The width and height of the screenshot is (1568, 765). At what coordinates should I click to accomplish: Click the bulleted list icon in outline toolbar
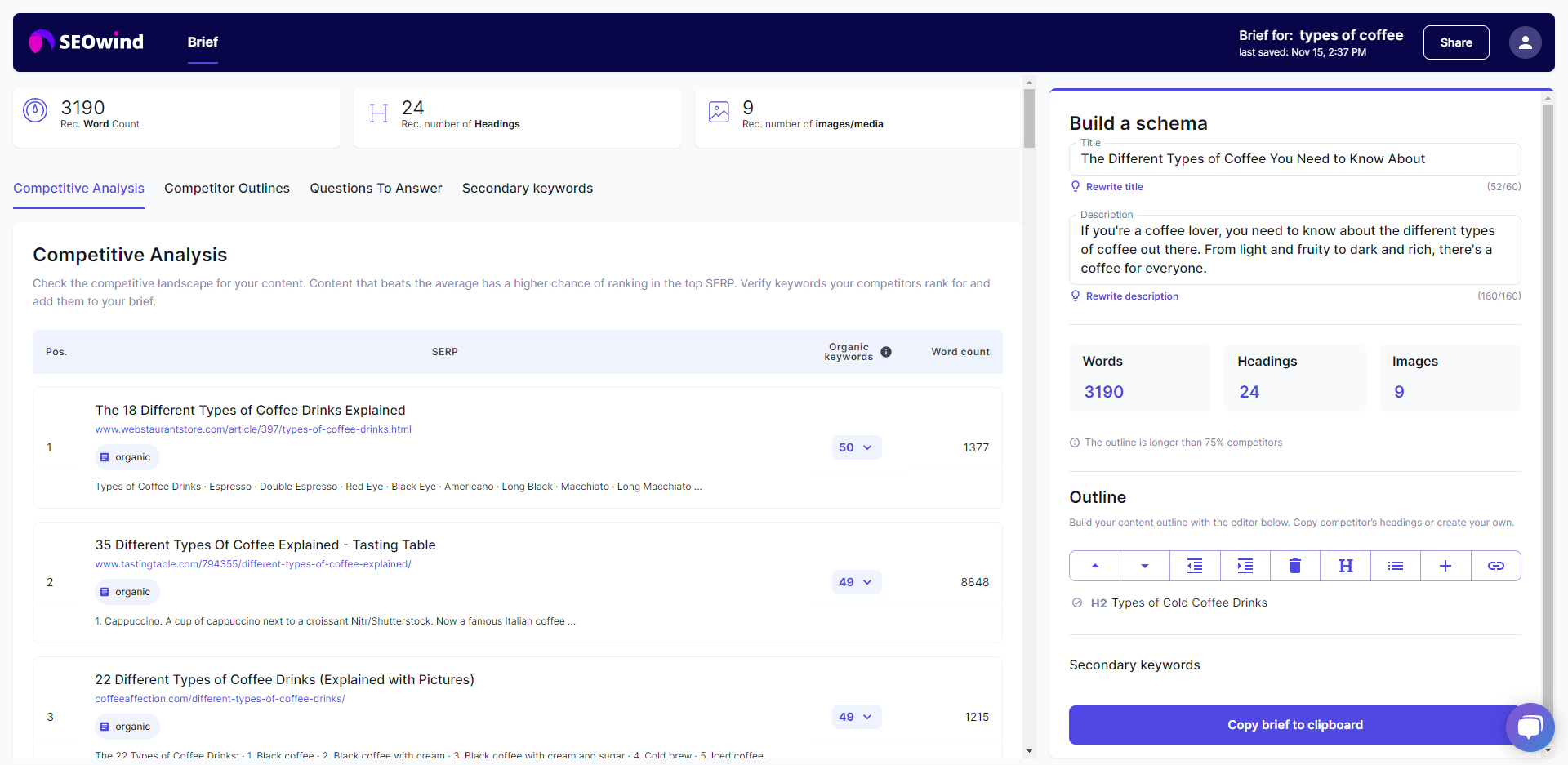pos(1395,566)
